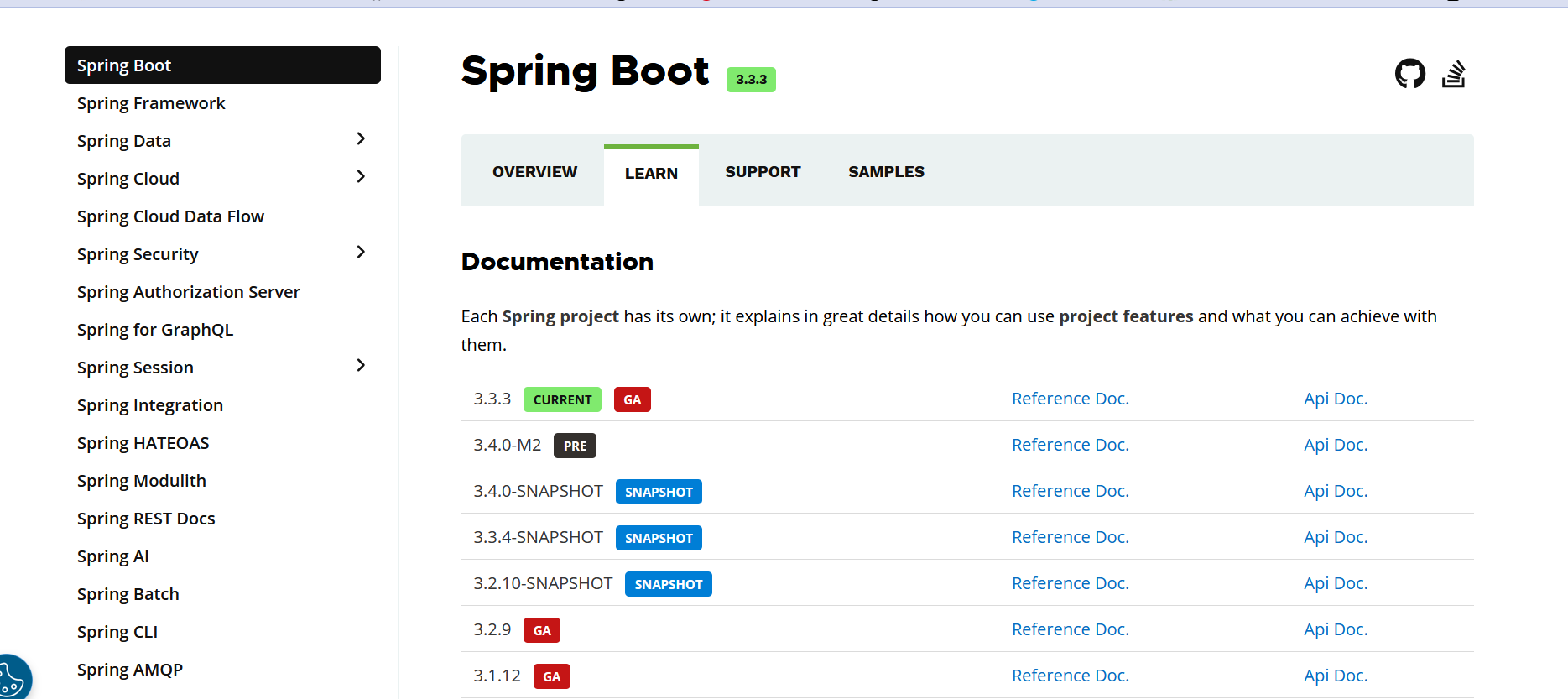Click the CURRENT badge on 3.3.3 row
The width and height of the screenshot is (1568, 699).
(x=562, y=399)
